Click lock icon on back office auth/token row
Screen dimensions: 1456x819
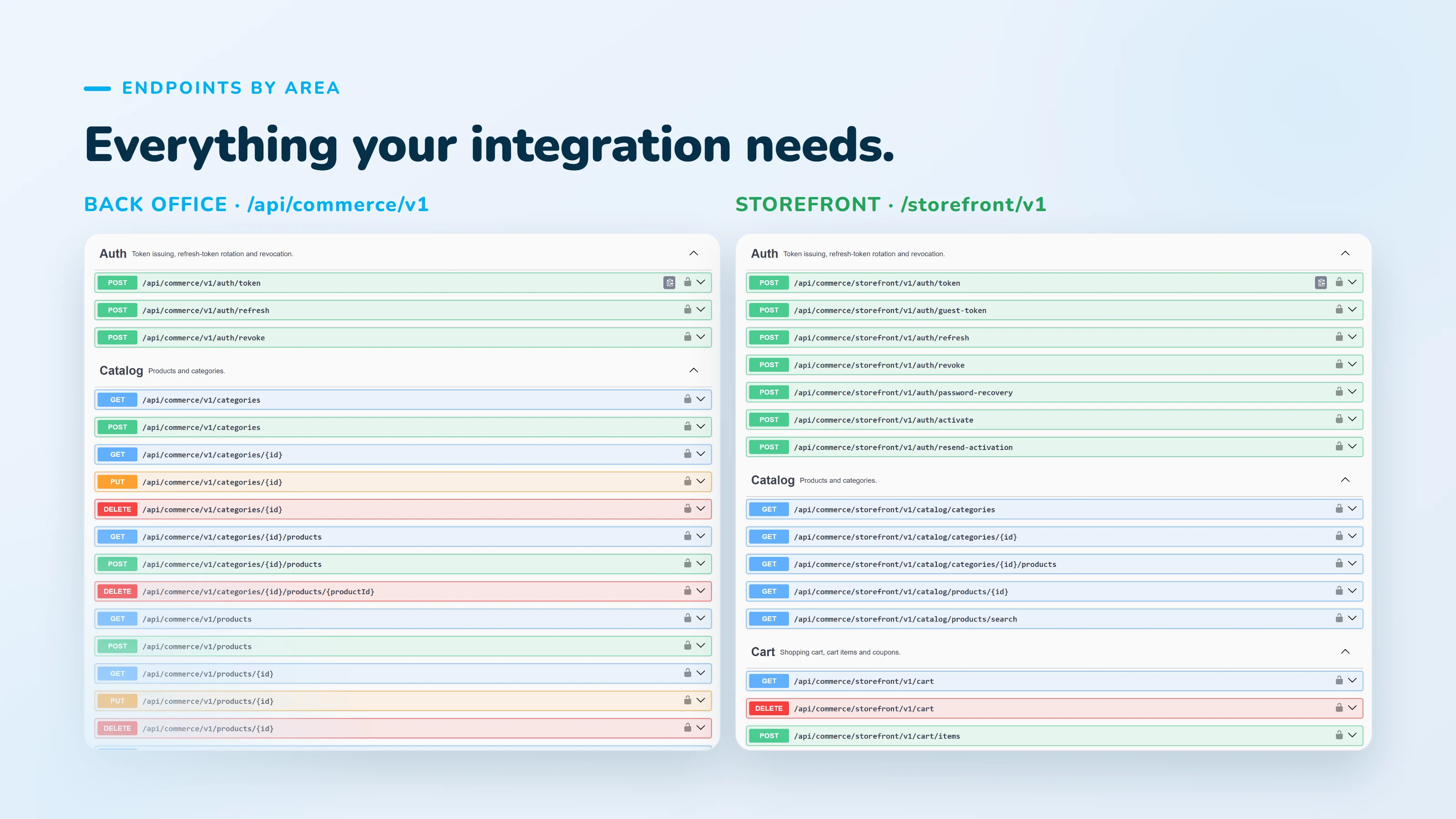tap(688, 282)
